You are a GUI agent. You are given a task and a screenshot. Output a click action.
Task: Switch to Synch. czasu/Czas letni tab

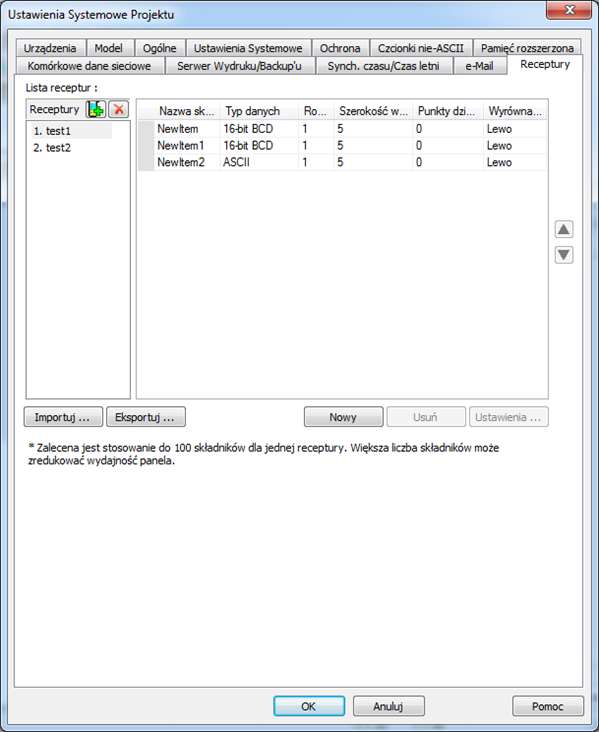pyautogui.click(x=383, y=66)
